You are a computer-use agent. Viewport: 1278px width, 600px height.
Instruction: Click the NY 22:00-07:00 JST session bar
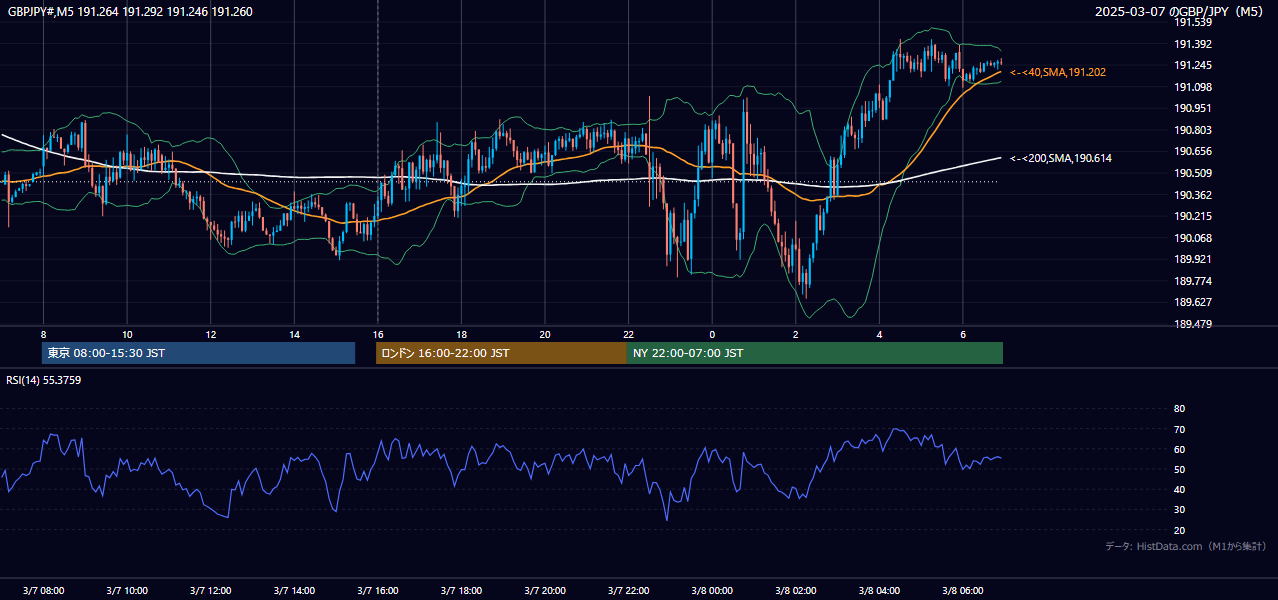tap(815, 353)
